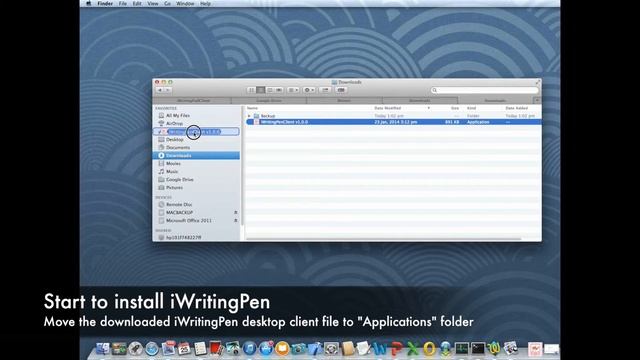Open Terminal from the Dock
Screen dimensions: 640x360
click(478, 349)
